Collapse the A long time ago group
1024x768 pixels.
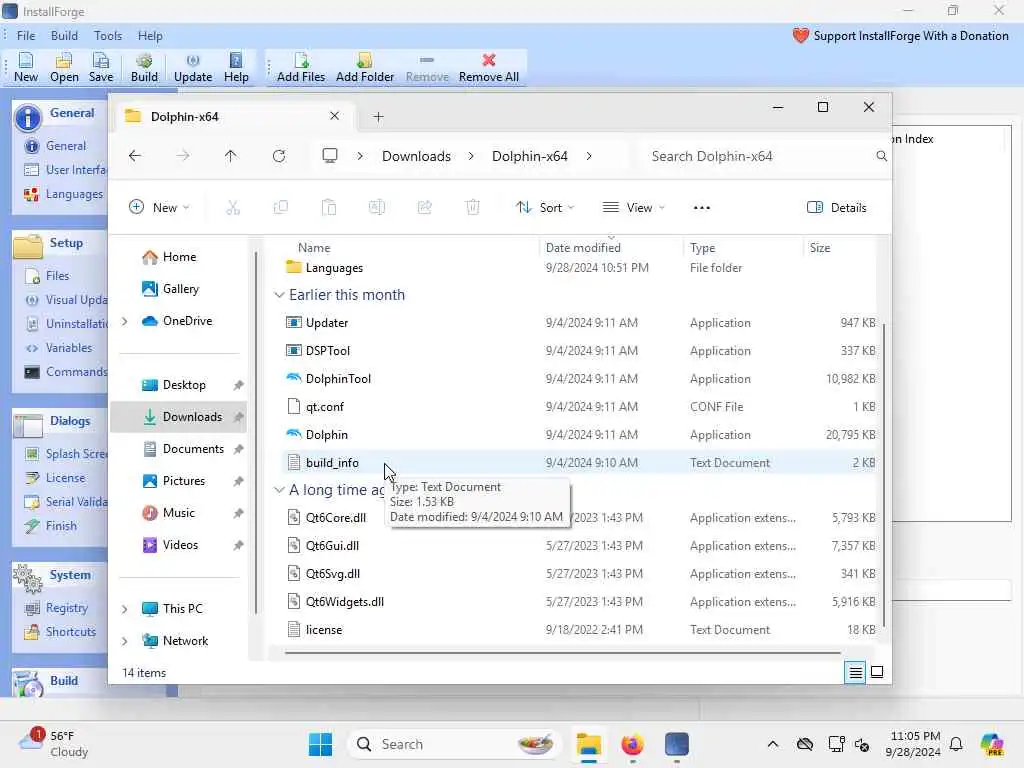click(279, 490)
